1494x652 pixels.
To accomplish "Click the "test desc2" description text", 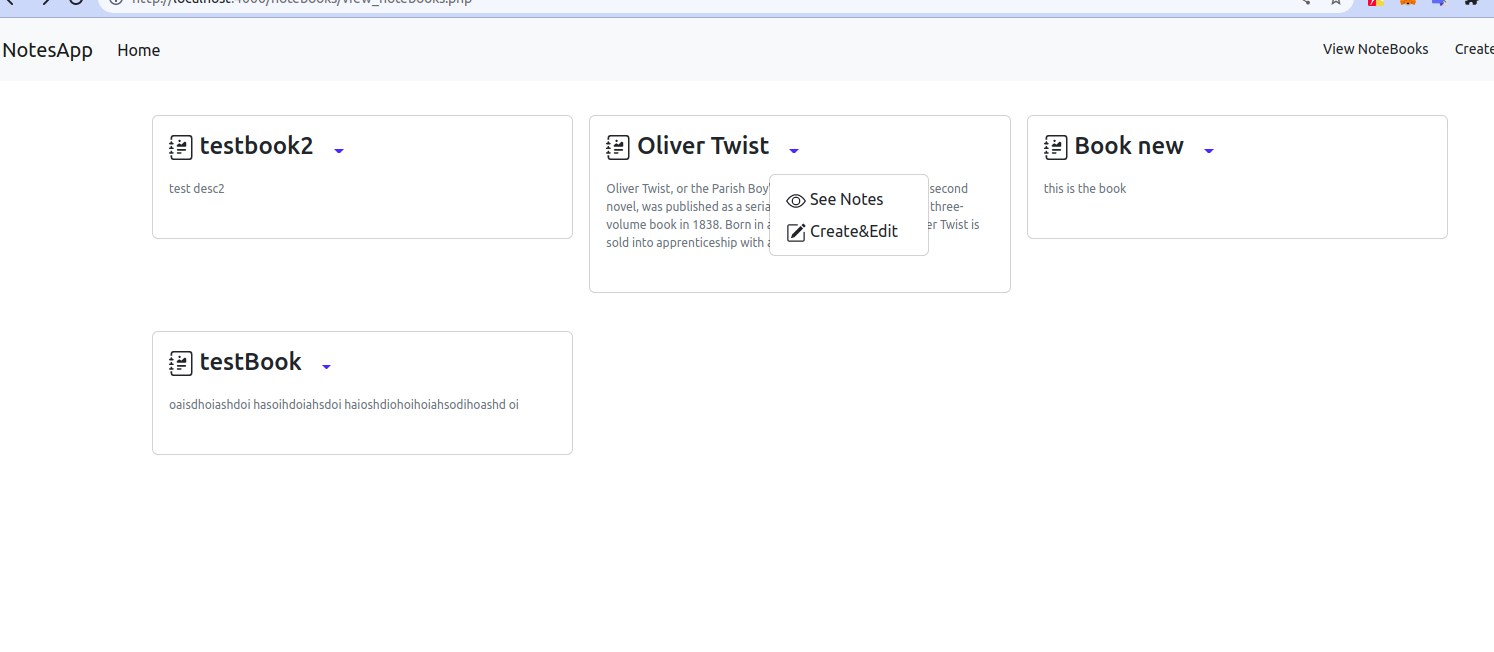I will tap(197, 188).
